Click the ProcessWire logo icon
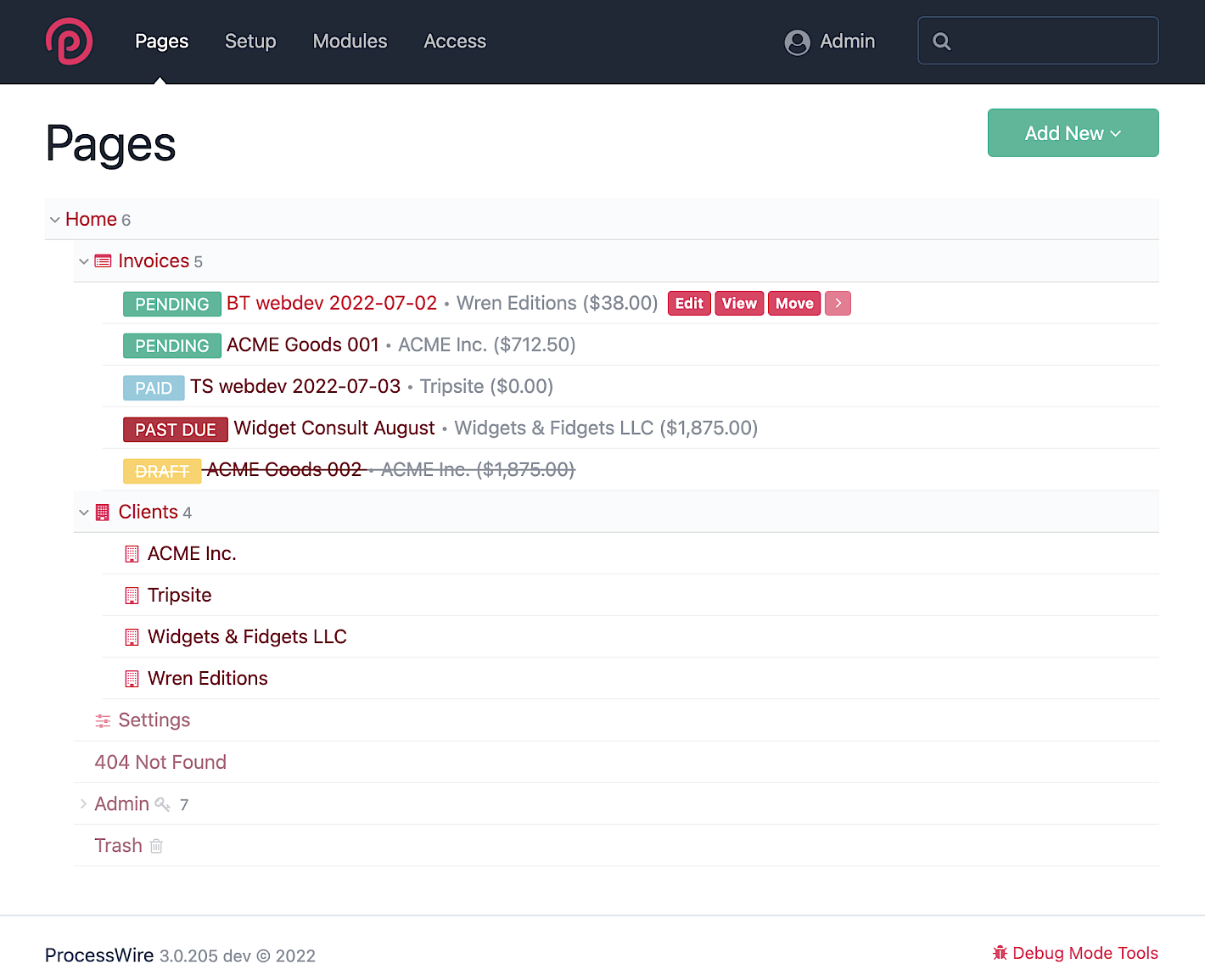This screenshot has height=980, width=1205. coord(69,41)
